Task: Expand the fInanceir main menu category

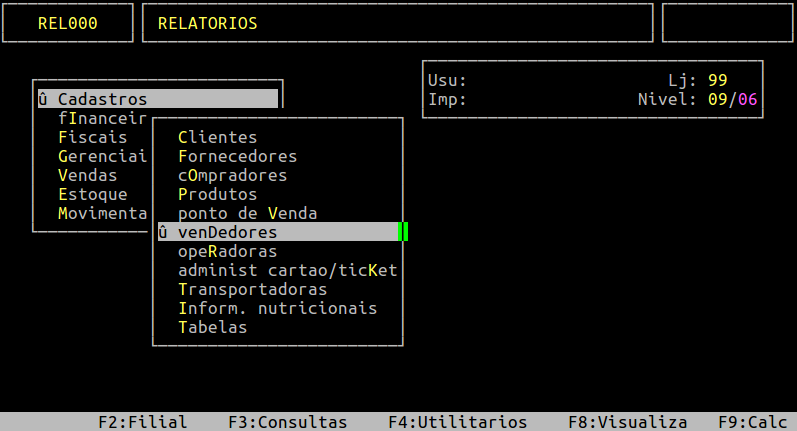Action: click(x=102, y=118)
